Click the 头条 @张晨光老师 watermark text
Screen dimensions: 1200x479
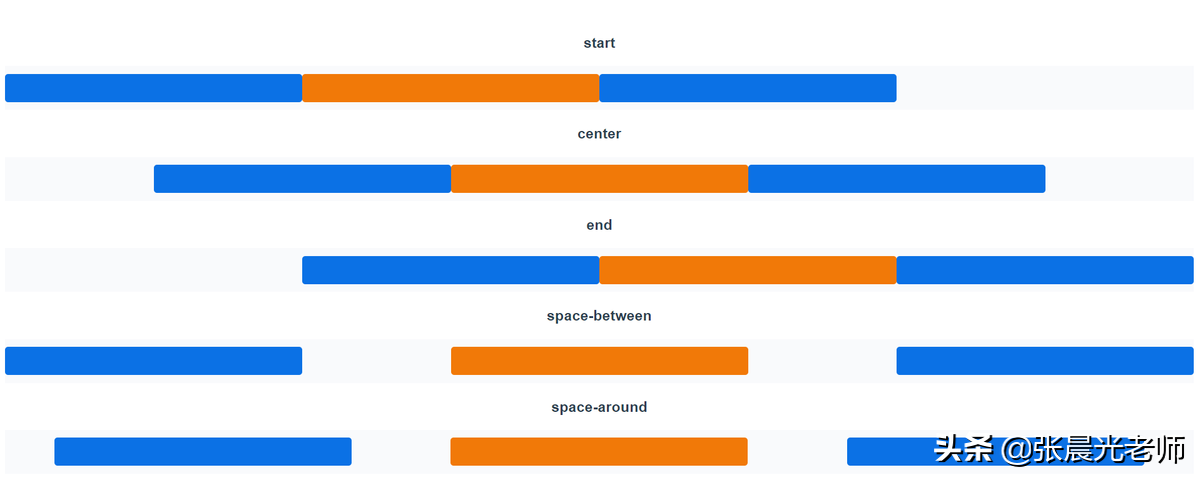[1059, 450]
